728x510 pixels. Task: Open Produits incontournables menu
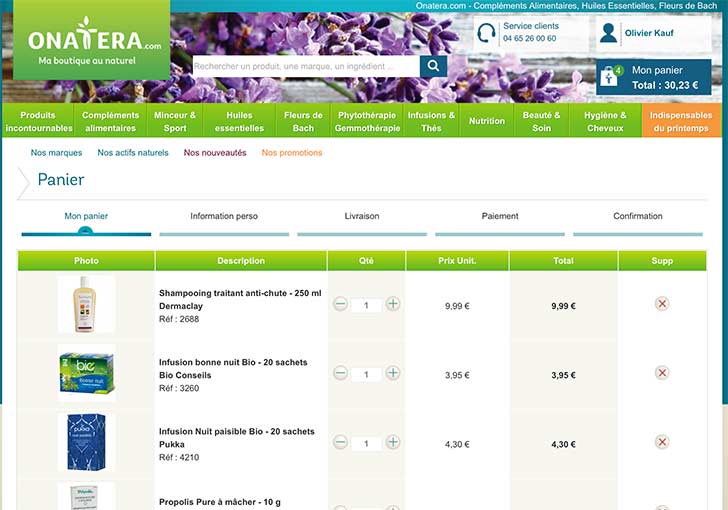39,121
